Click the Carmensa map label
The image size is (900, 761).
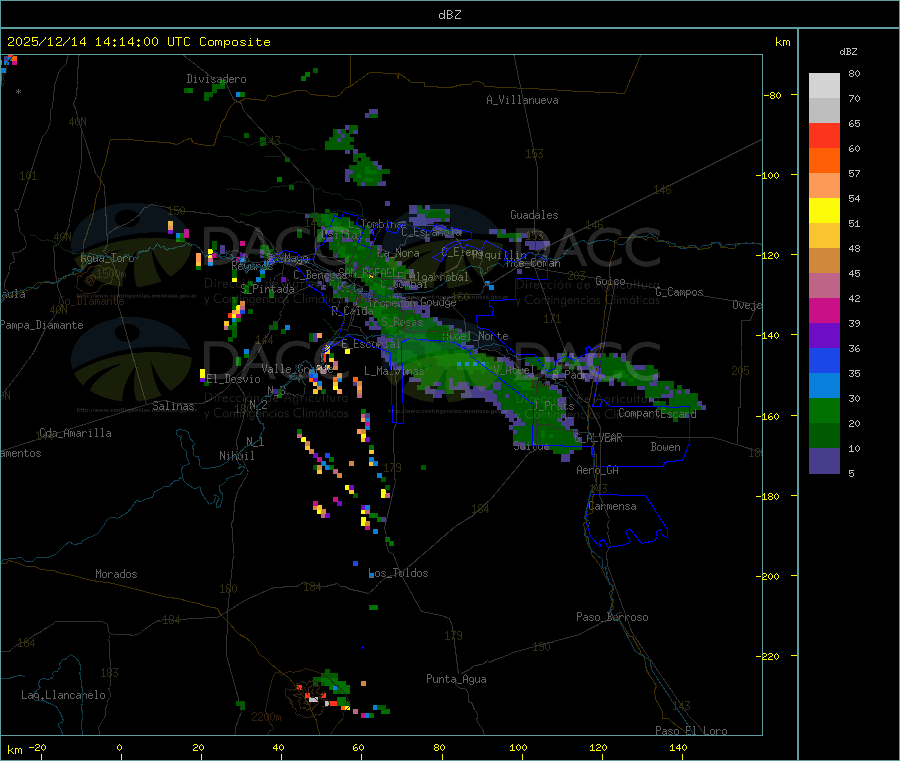point(612,506)
